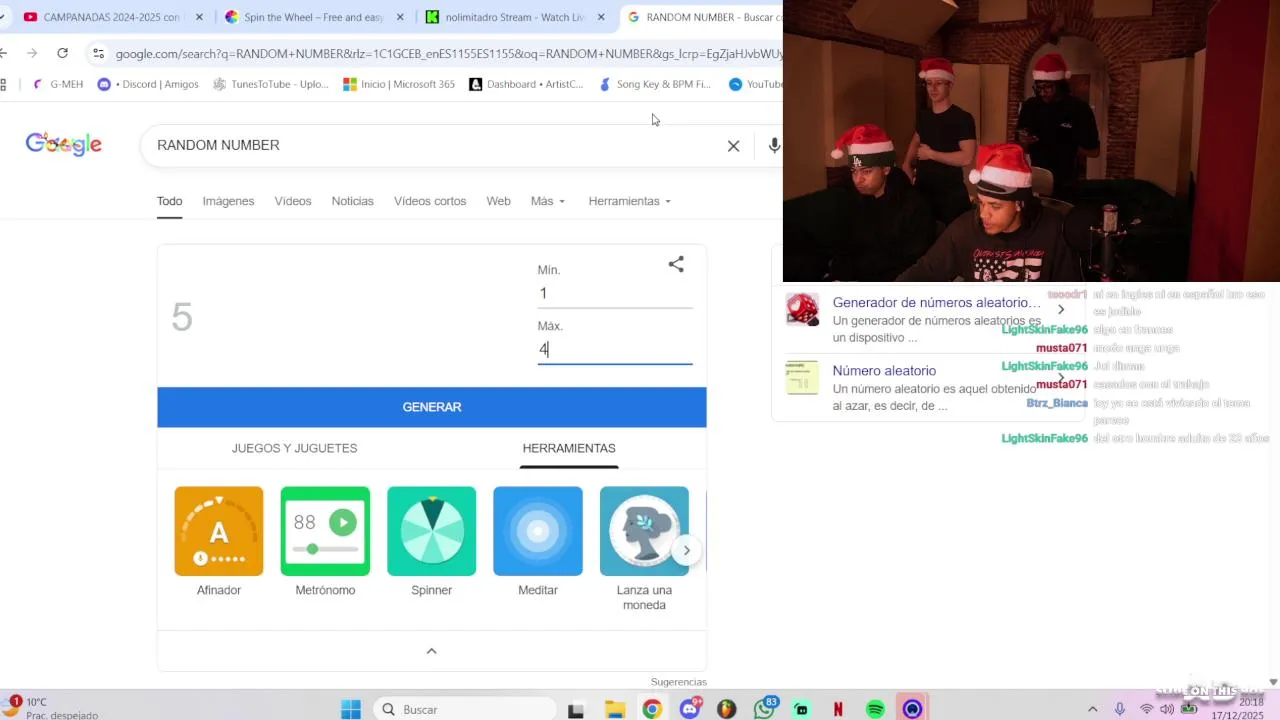The height and width of the screenshot is (720, 1280).
Task: Click the Mín. value input field
Action: 615,293
